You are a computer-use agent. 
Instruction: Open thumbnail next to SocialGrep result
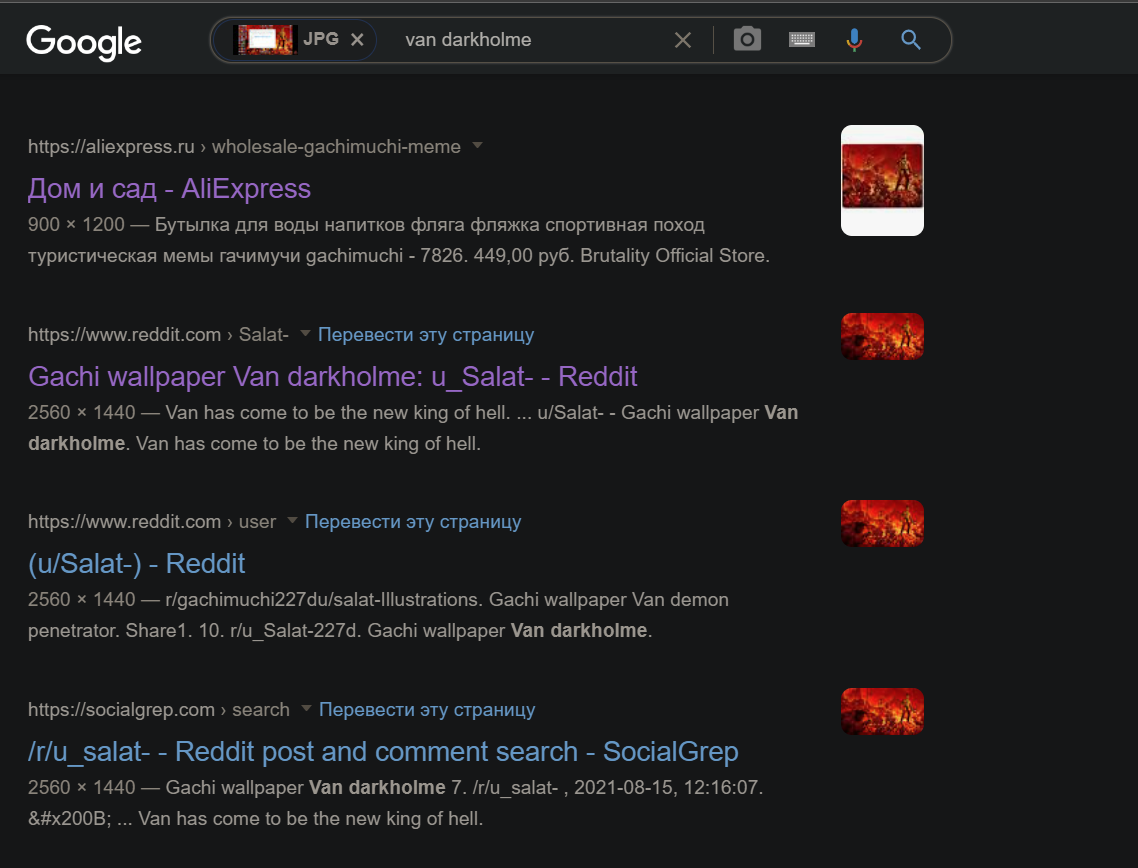[882, 711]
